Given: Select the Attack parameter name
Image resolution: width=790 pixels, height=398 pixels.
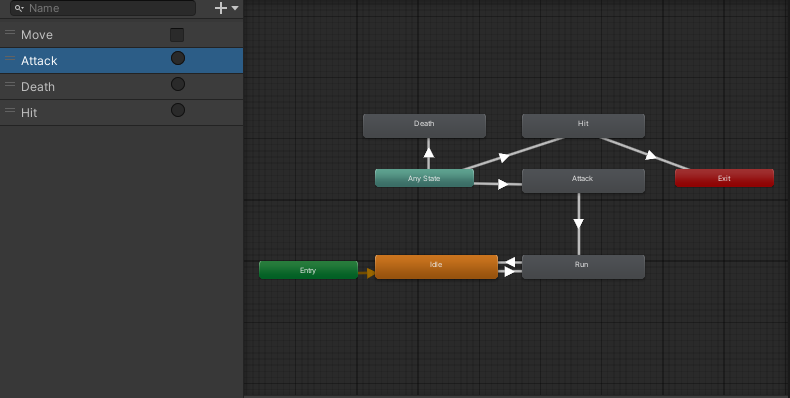Looking at the screenshot, I should 39,61.
